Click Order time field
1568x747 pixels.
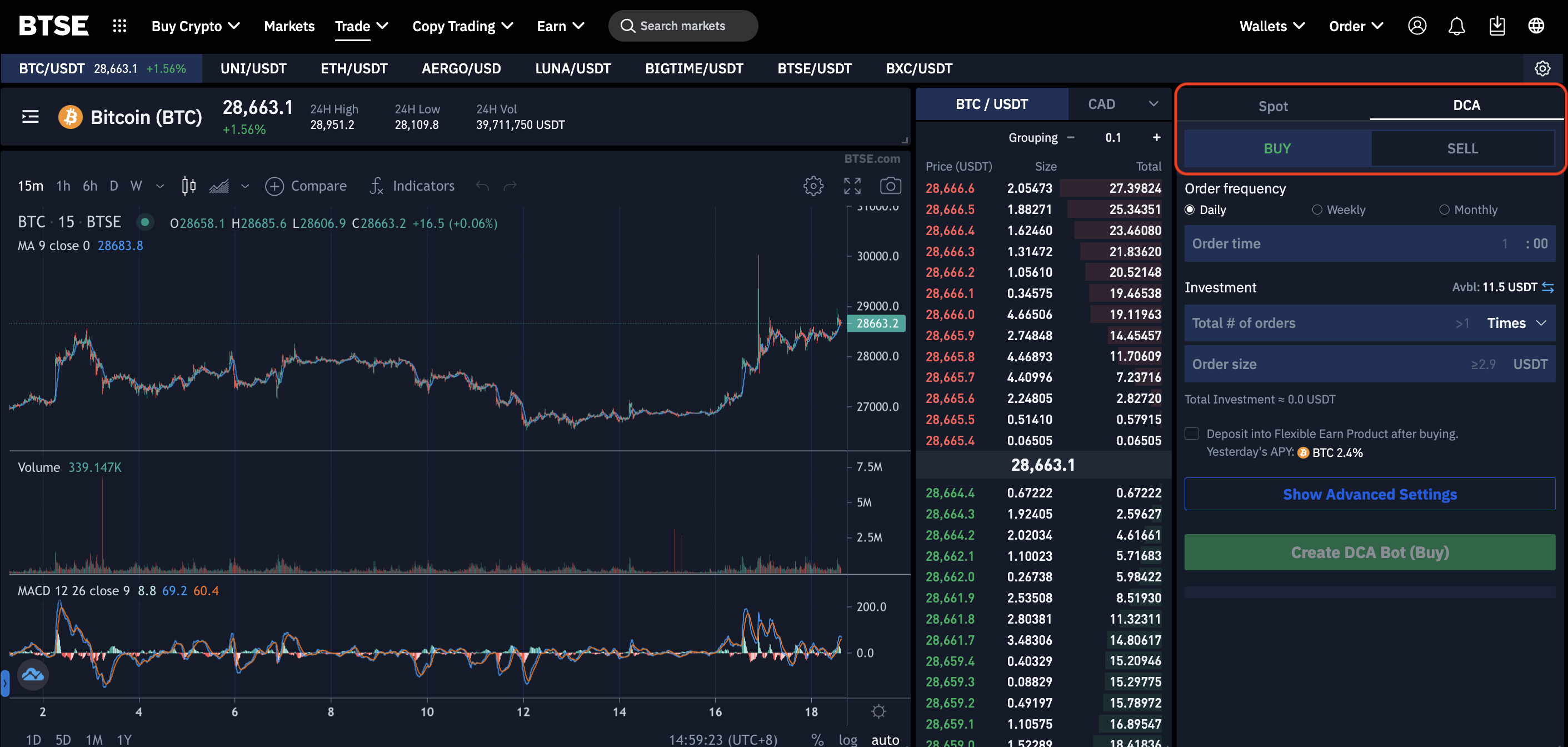coord(1370,243)
